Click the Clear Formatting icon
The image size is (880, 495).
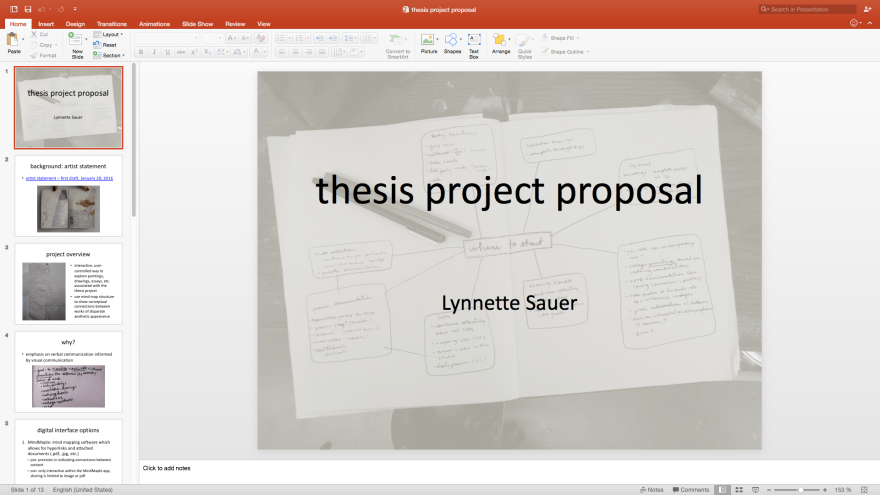260,38
